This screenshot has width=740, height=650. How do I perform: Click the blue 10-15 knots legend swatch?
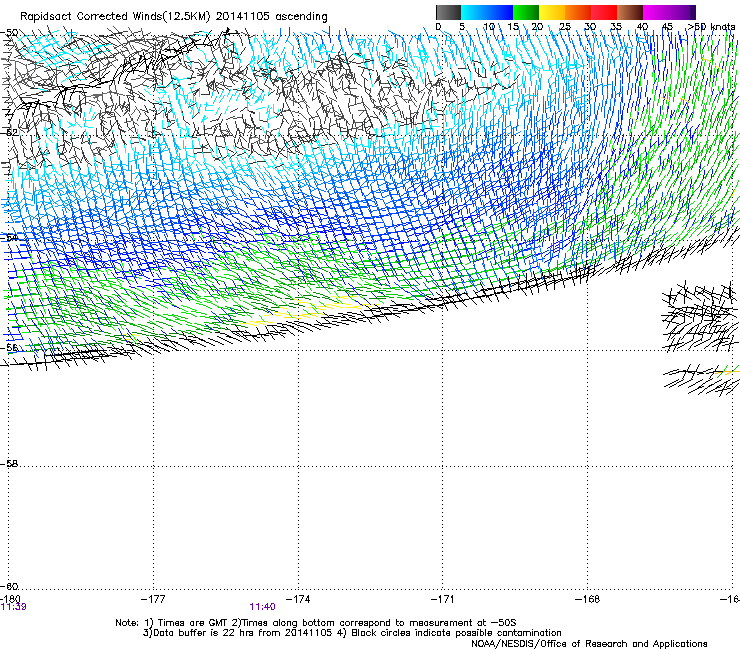point(499,12)
